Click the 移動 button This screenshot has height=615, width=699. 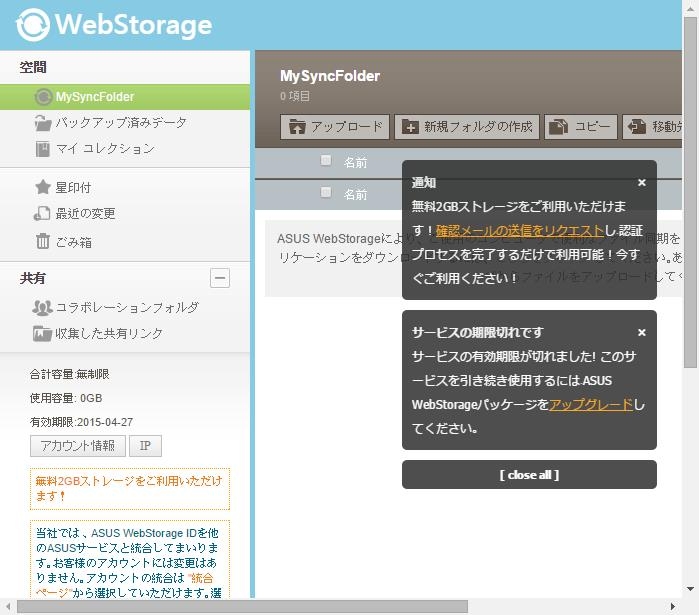[652, 127]
